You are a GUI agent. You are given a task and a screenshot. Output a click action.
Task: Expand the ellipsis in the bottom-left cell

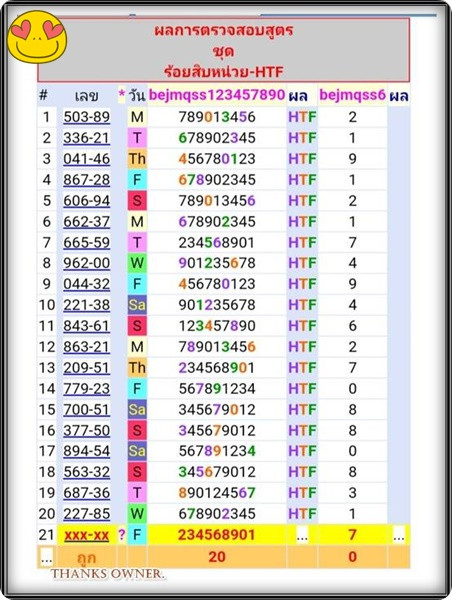[46, 558]
